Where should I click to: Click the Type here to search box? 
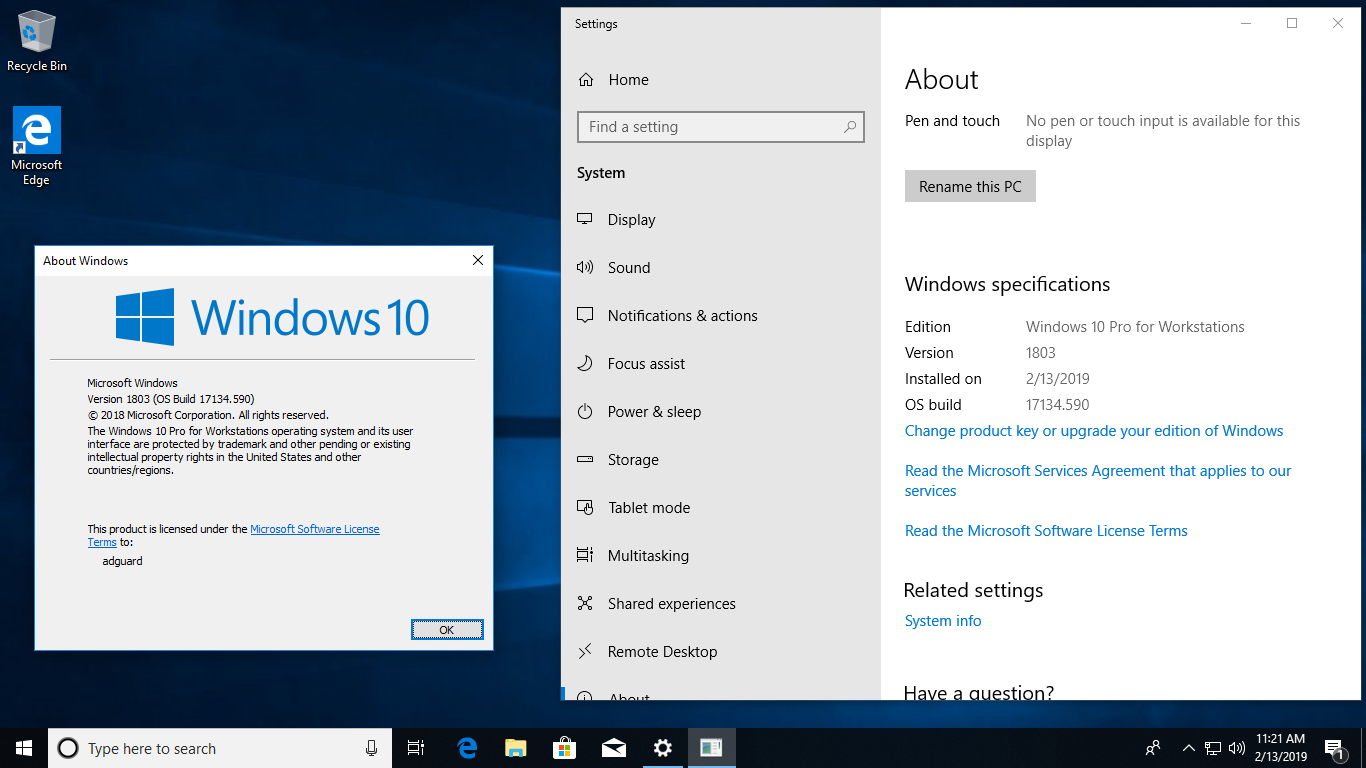[219, 748]
